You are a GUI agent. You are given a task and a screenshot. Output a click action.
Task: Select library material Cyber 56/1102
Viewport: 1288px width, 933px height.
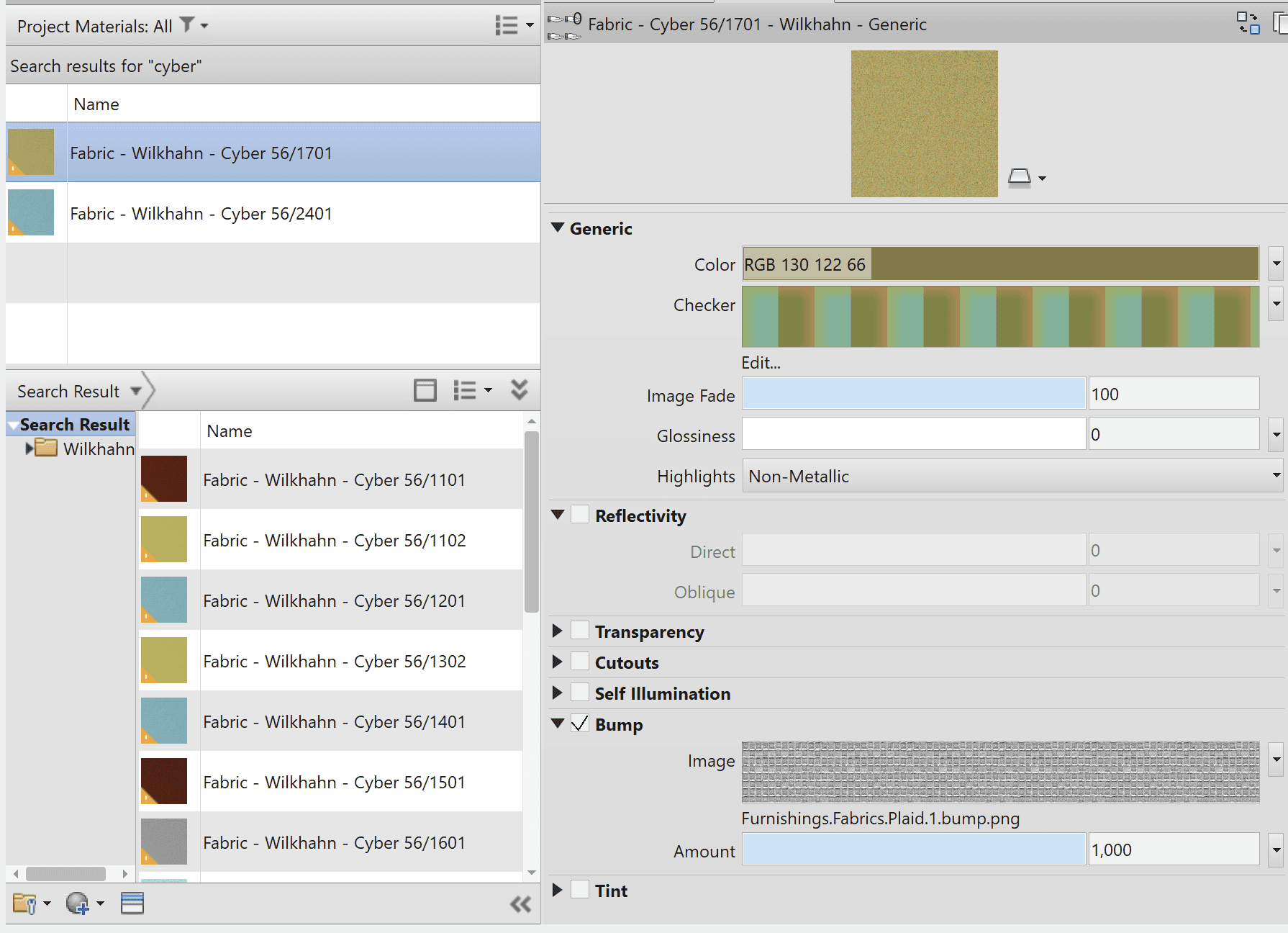click(331, 540)
